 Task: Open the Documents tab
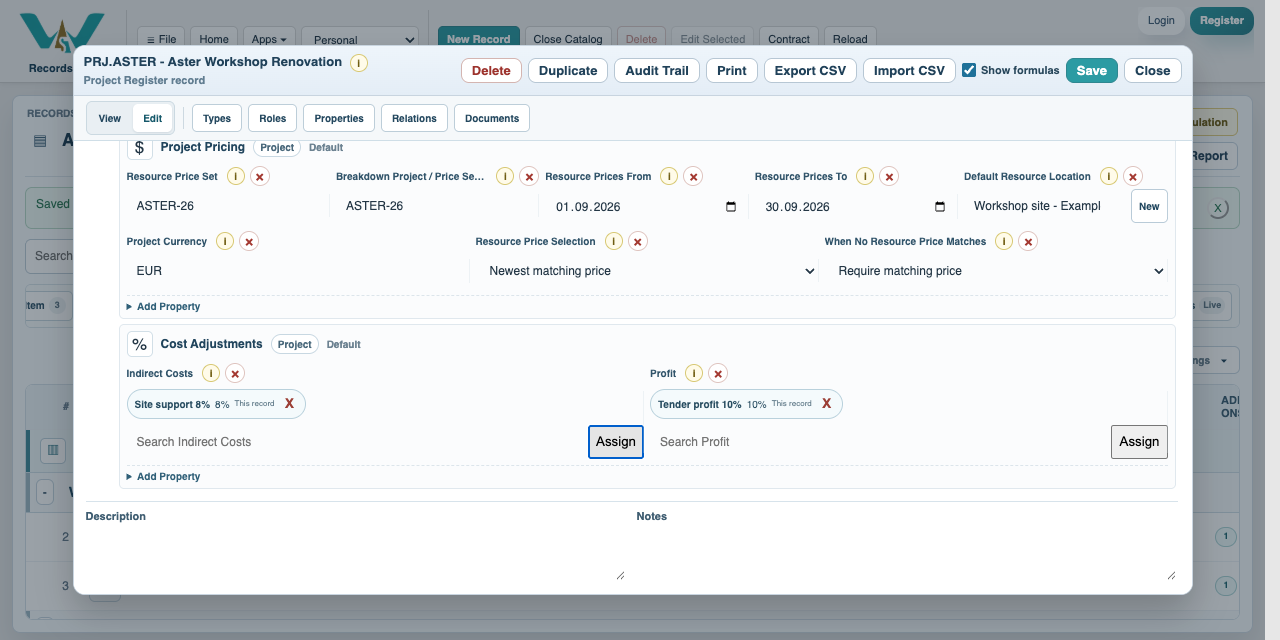point(492,118)
